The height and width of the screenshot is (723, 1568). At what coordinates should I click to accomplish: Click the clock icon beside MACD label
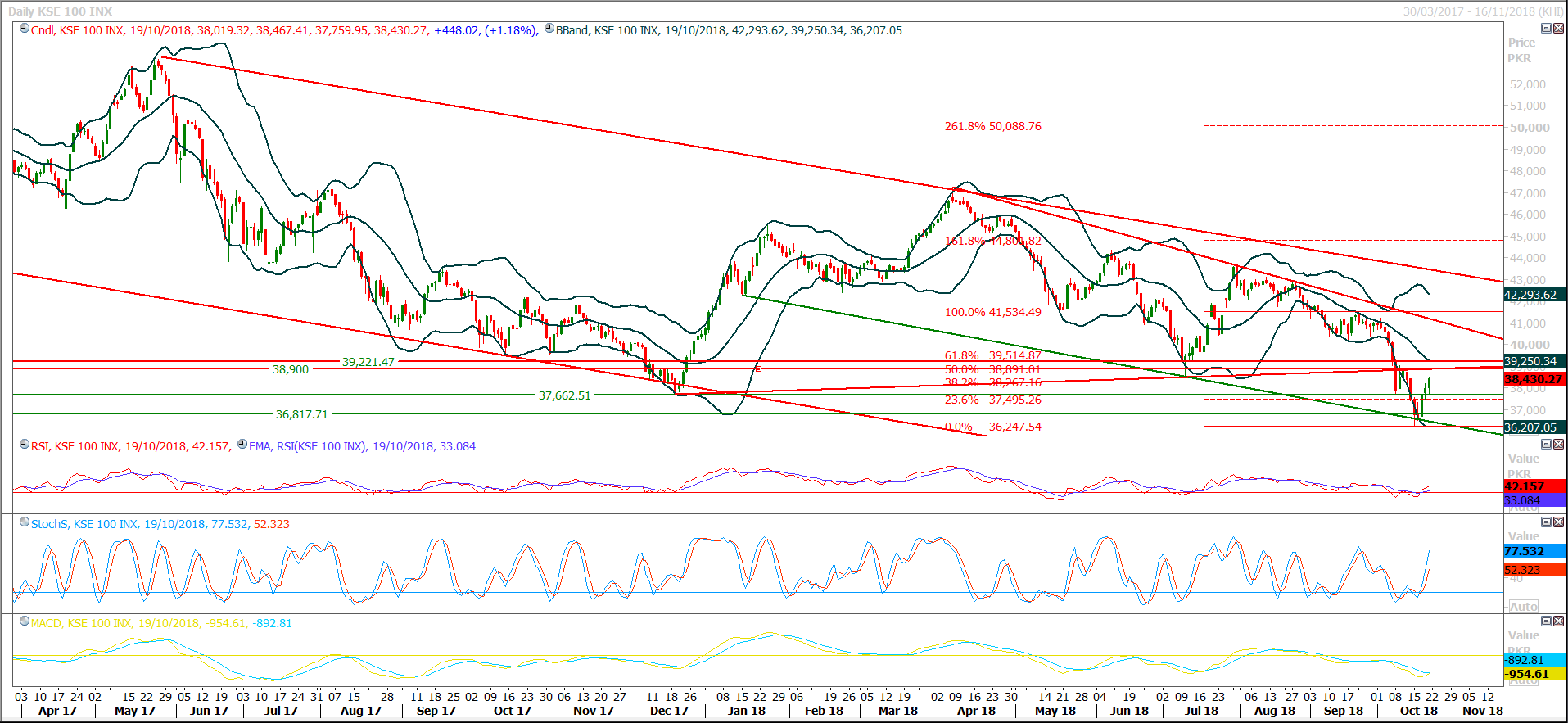click(25, 621)
